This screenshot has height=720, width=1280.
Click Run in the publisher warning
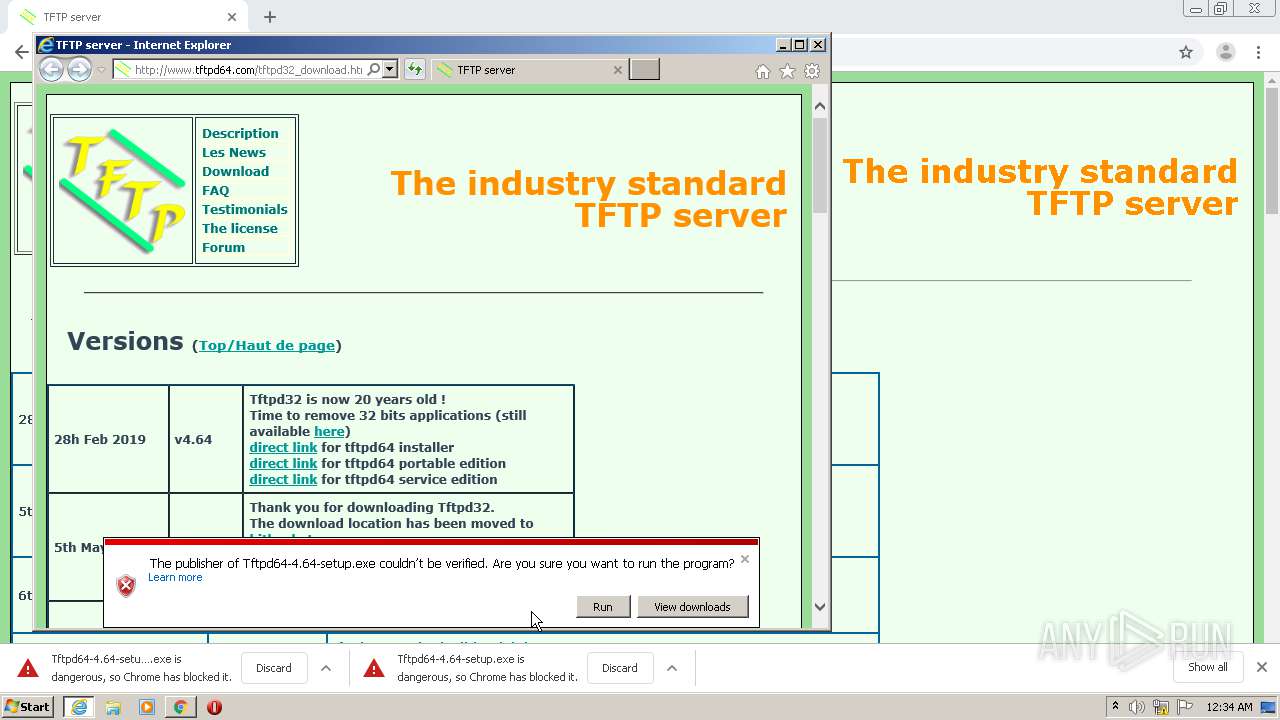(603, 607)
